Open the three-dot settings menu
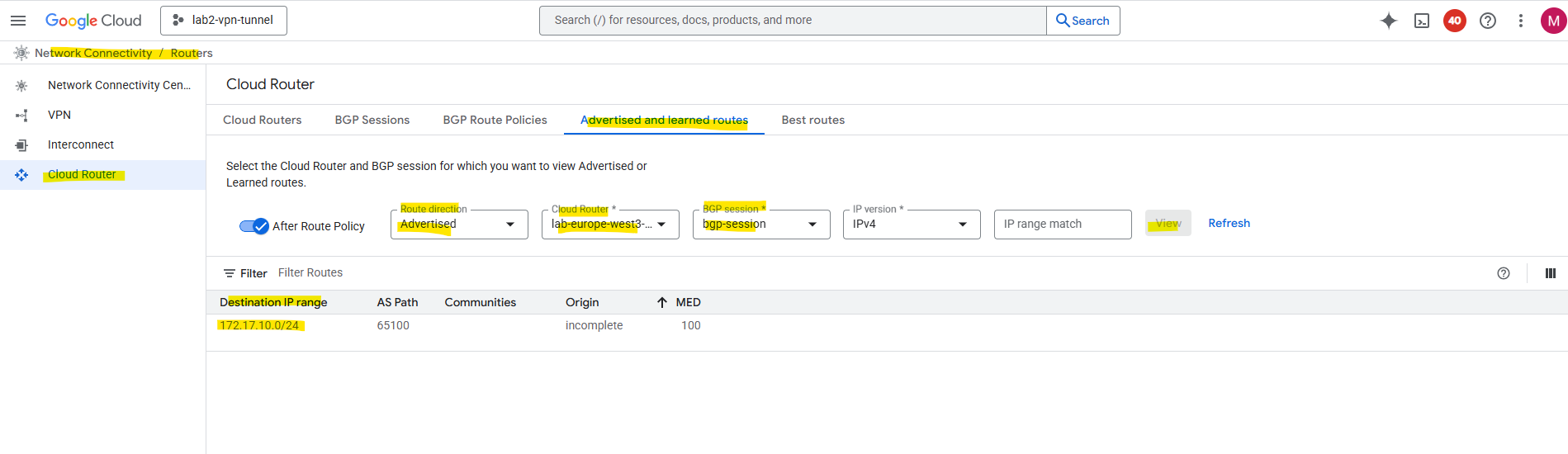Viewport: 1568px width, 454px height. click(1520, 21)
